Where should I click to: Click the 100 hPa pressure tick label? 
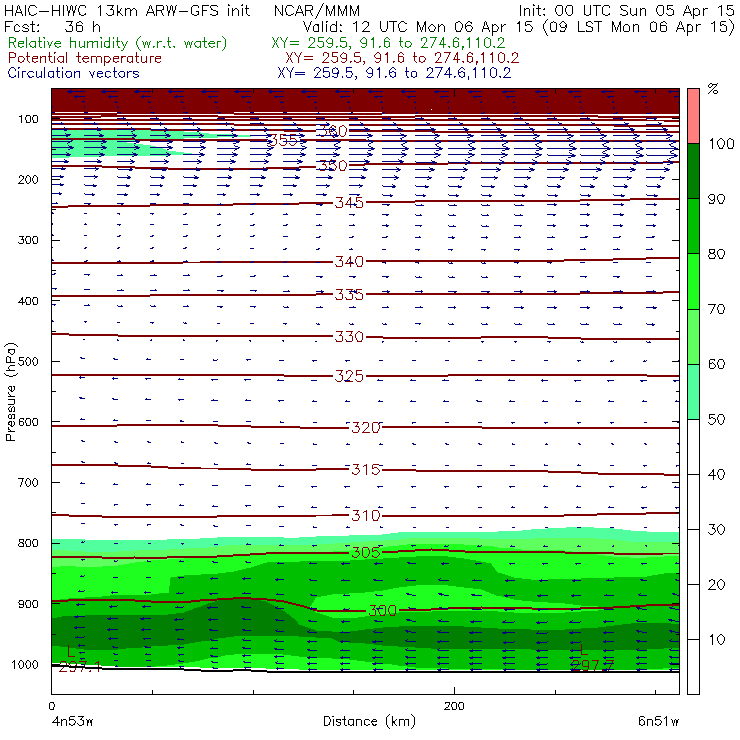click(28, 119)
